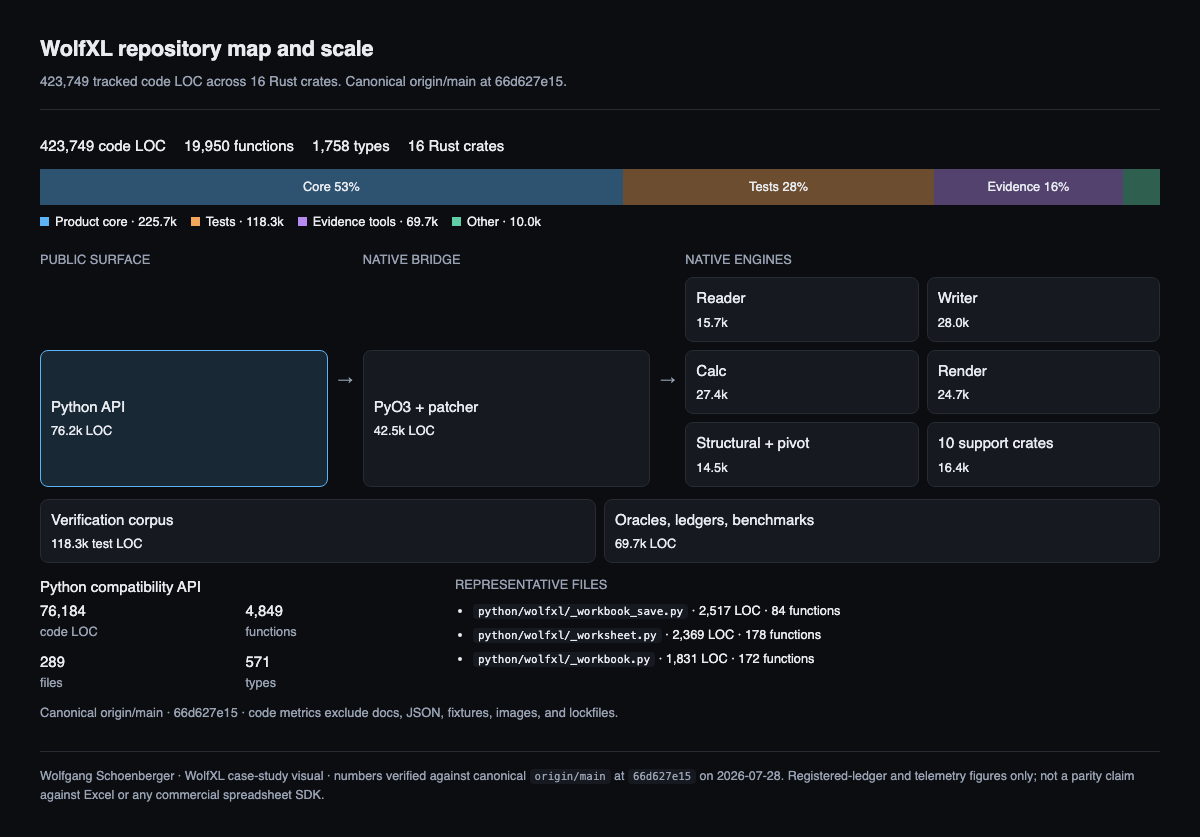Click python/wolfxl/_workbook_save.py file name

[x=581, y=611]
